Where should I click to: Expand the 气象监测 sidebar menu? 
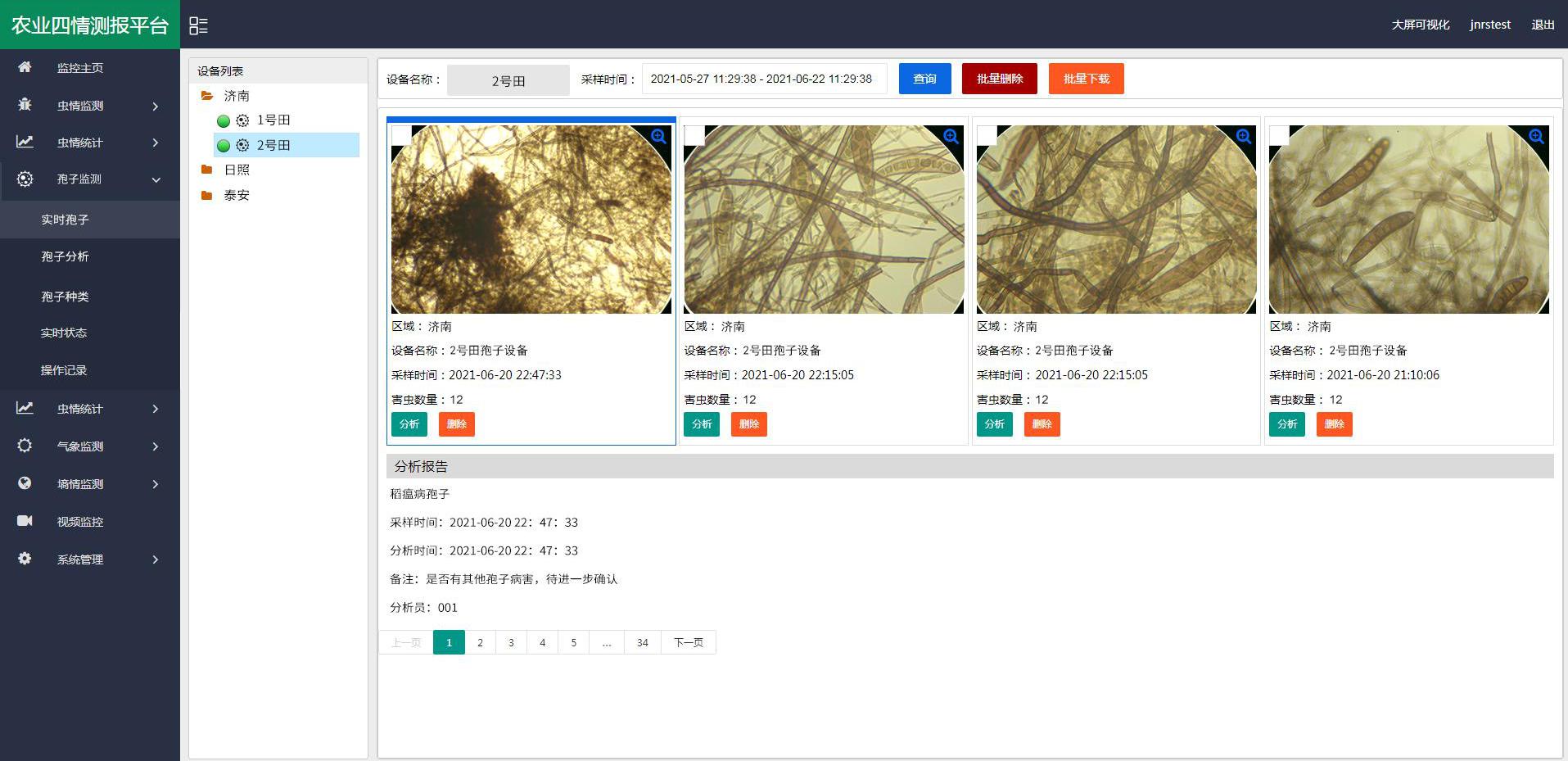coord(90,446)
